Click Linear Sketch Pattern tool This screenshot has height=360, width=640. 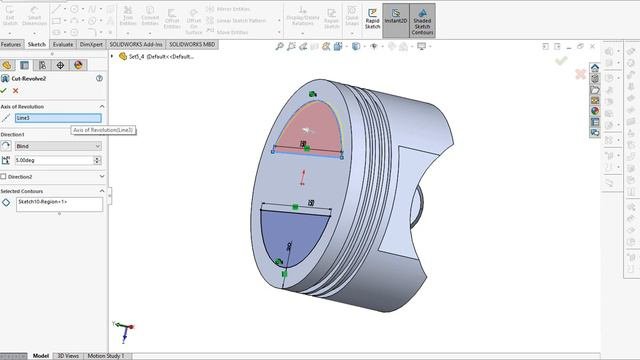click(236, 20)
